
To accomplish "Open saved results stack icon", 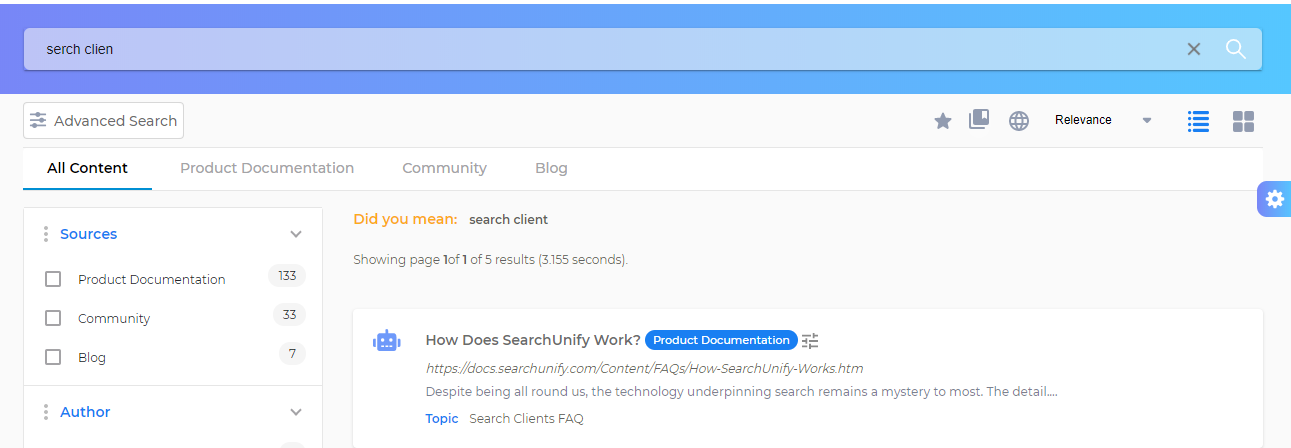I will (x=979, y=120).
